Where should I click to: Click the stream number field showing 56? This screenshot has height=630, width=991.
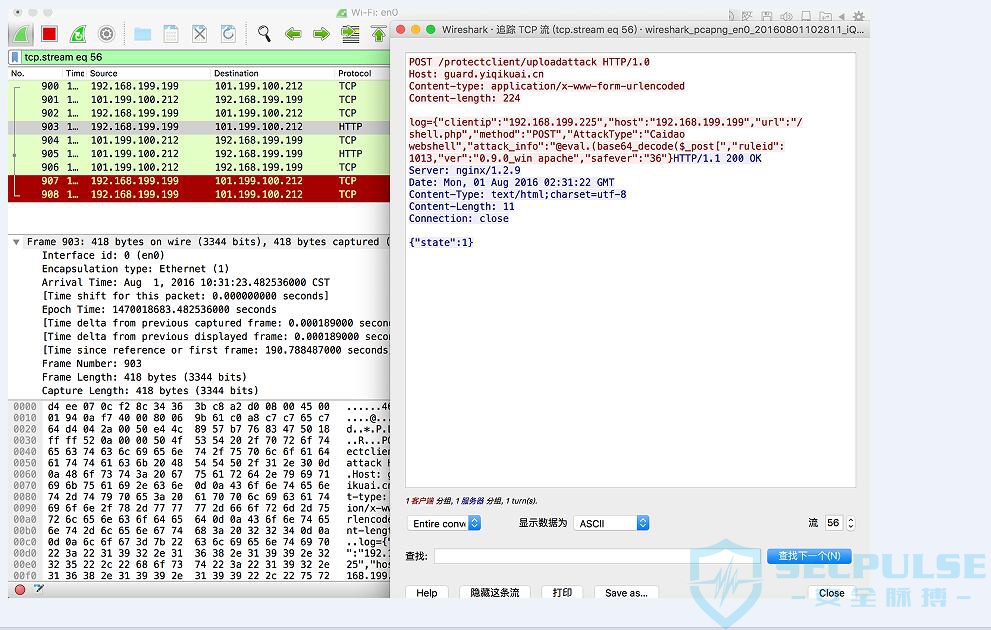click(834, 523)
